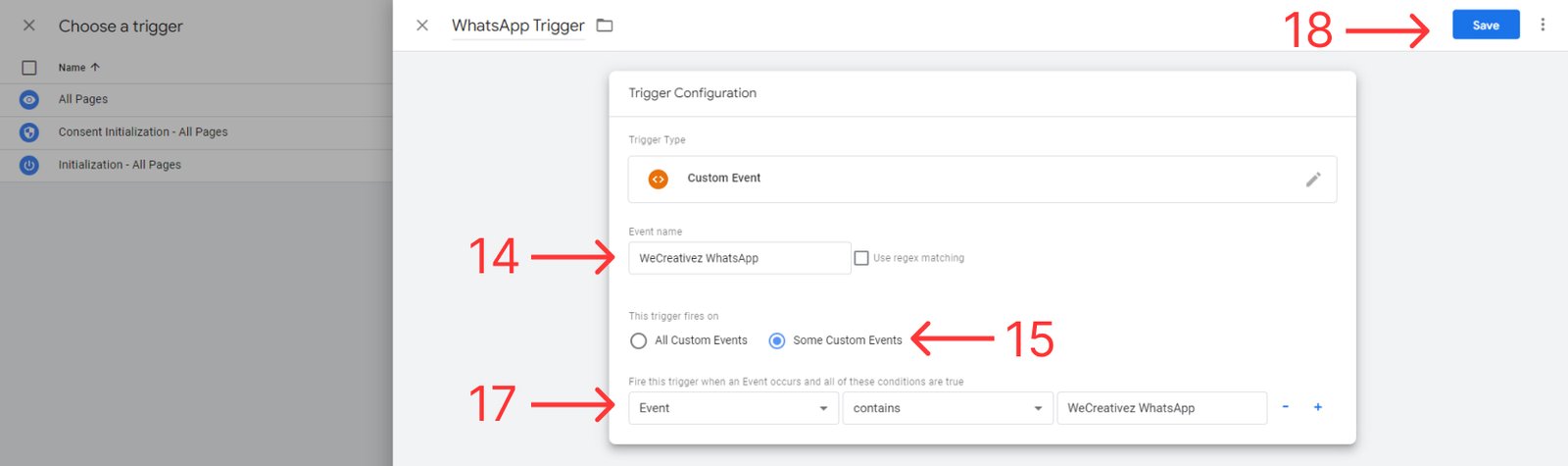1568x466 pixels.
Task: Click the orange Custom Event icon
Action: point(658,179)
